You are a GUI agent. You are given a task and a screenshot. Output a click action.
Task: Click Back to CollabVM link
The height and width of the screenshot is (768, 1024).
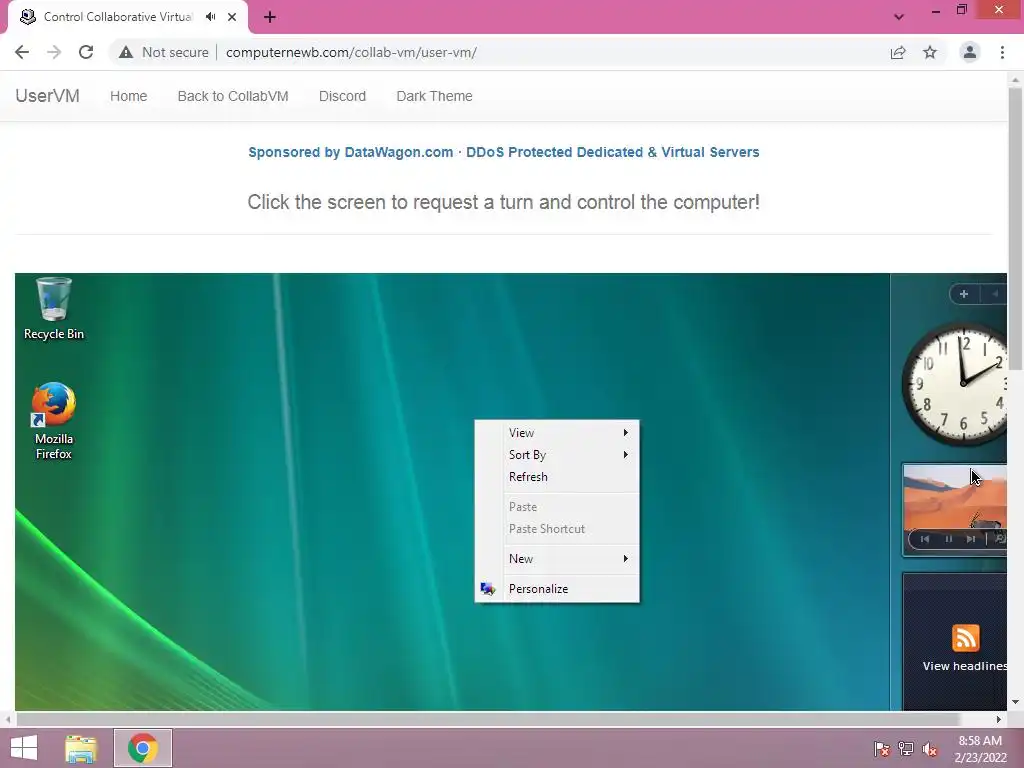click(233, 96)
